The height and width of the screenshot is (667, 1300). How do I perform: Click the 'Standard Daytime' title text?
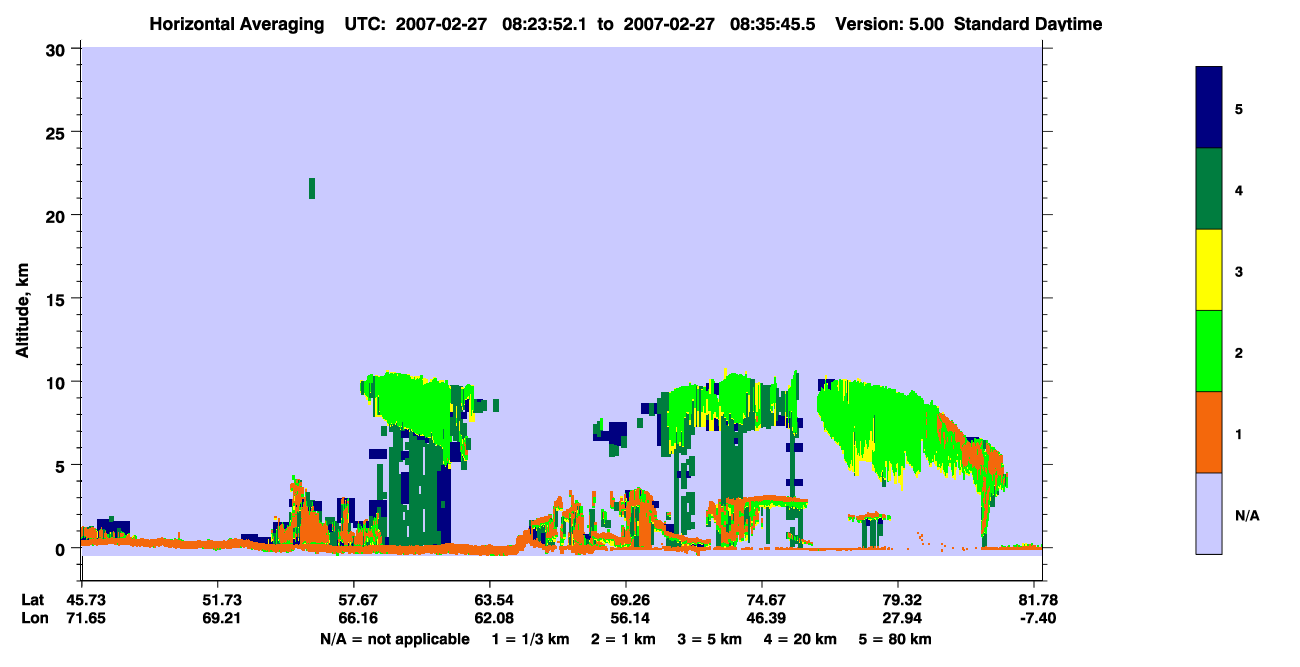1028,24
